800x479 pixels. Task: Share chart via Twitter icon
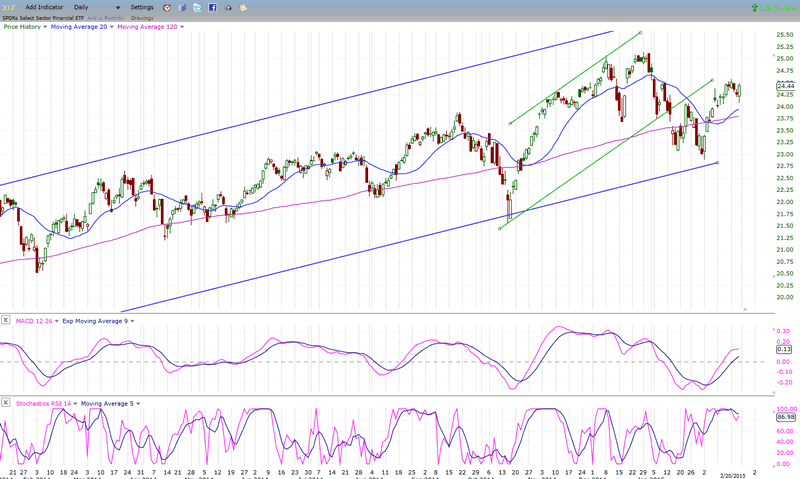[196, 7]
